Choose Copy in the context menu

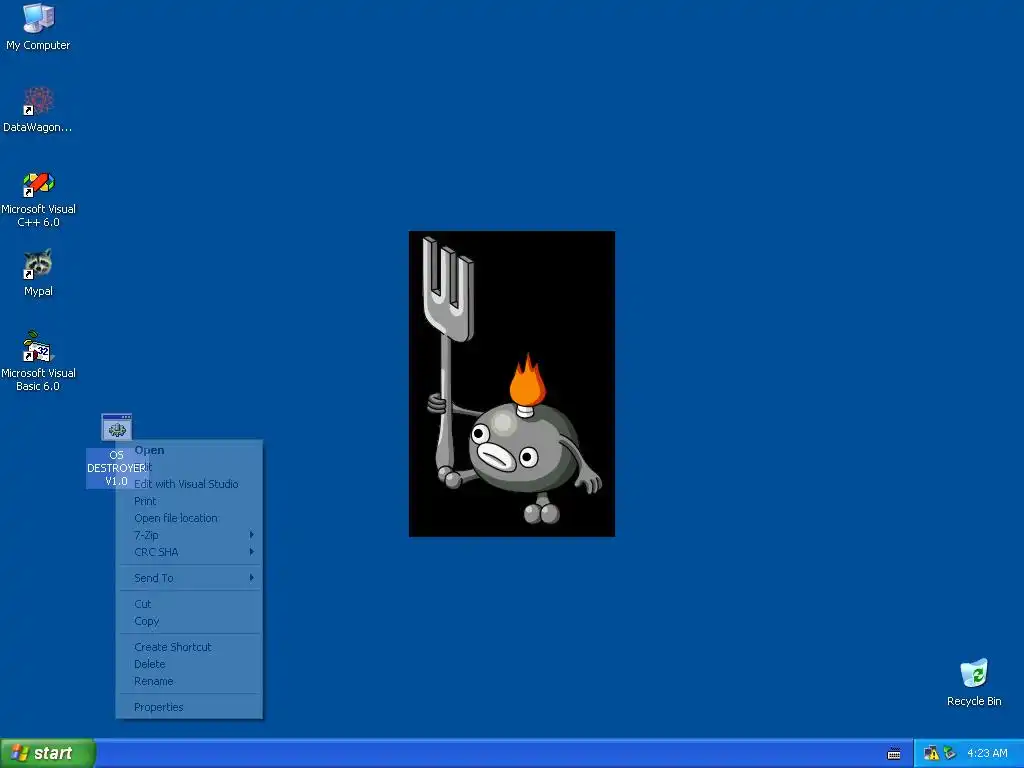(189, 621)
